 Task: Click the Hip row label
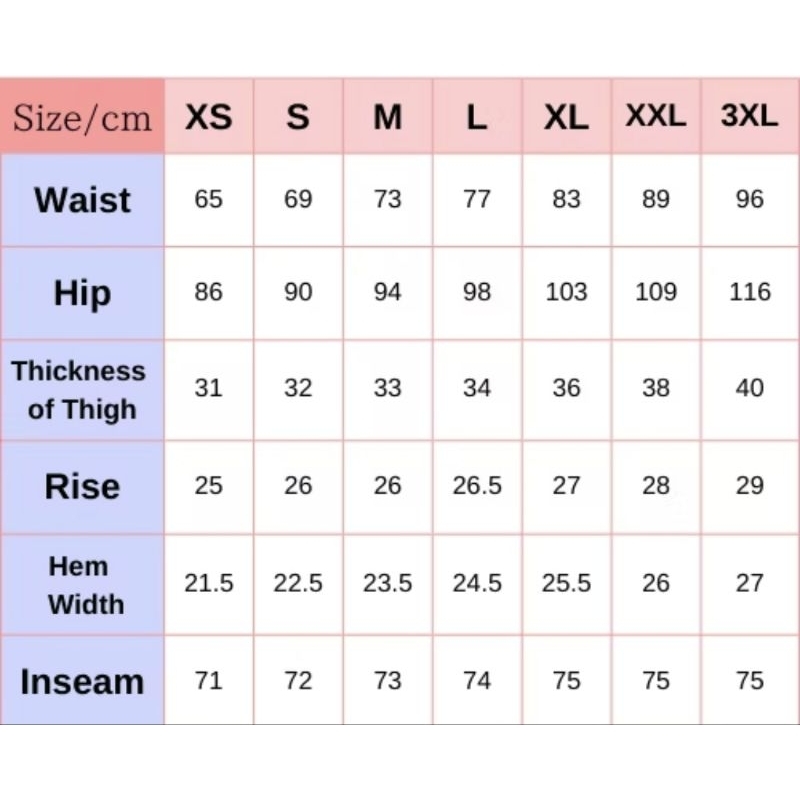pyautogui.click(x=82, y=293)
